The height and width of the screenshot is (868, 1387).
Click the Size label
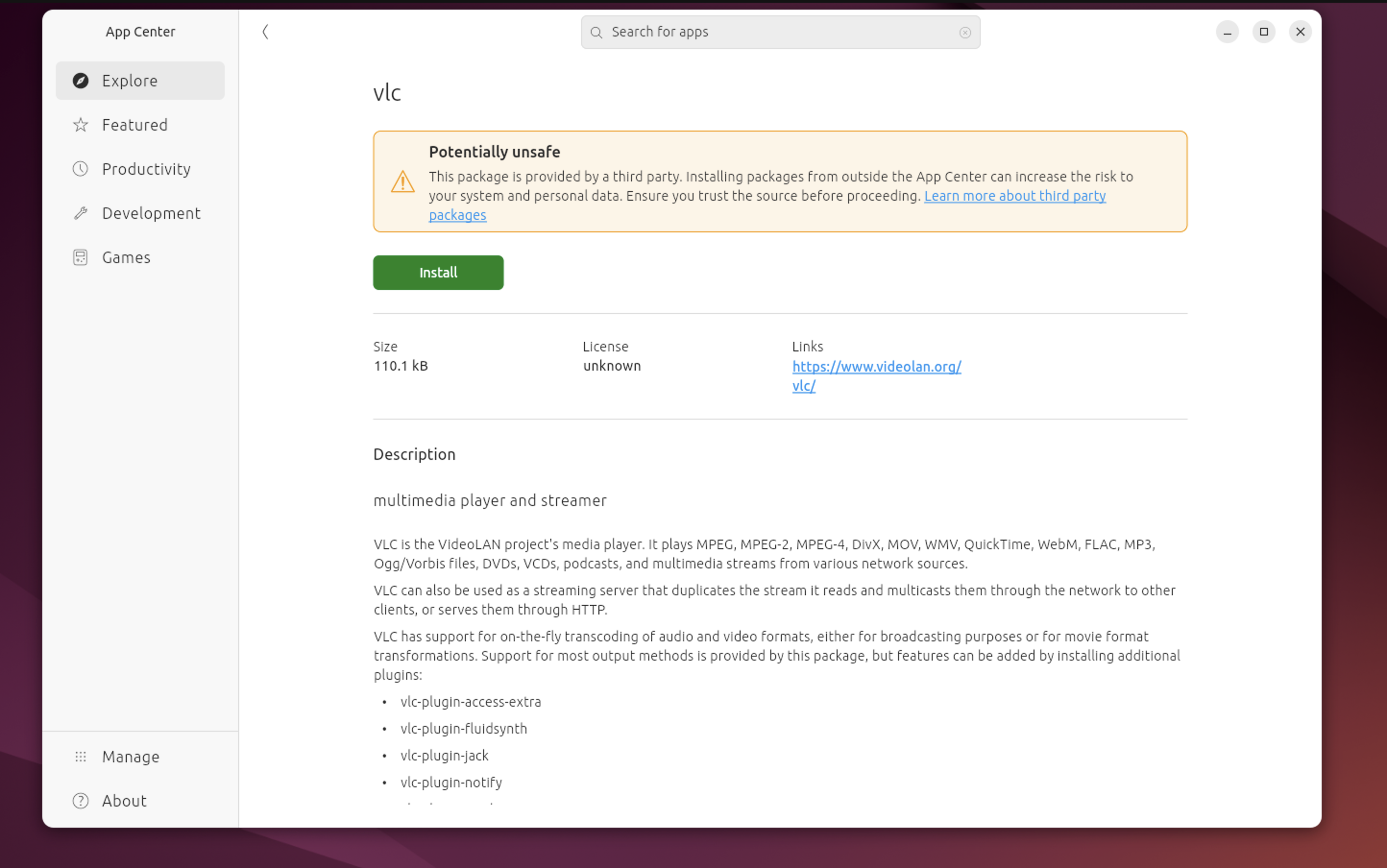[x=385, y=347]
